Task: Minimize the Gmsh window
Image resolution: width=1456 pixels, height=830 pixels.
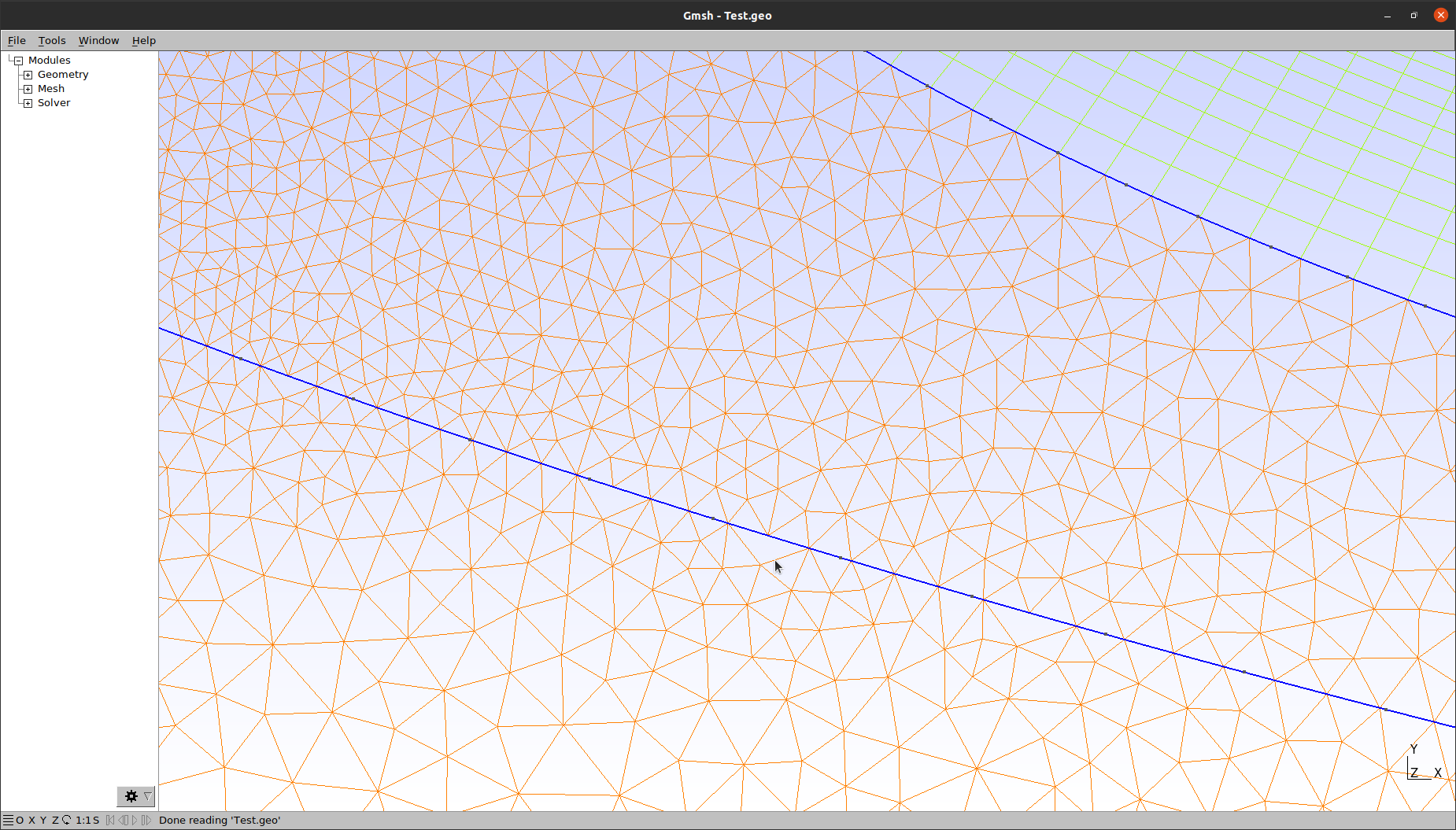Action: pos(1388,16)
